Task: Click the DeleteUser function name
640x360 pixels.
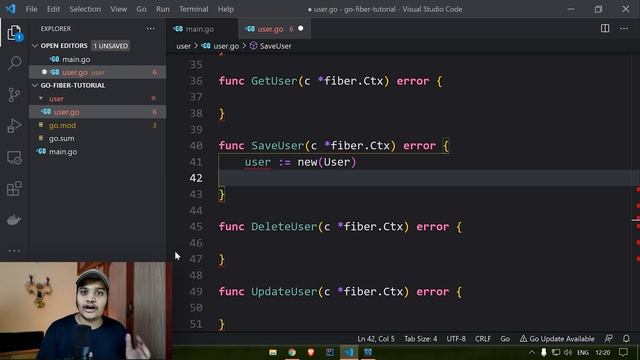Action: click(x=284, y=227)
